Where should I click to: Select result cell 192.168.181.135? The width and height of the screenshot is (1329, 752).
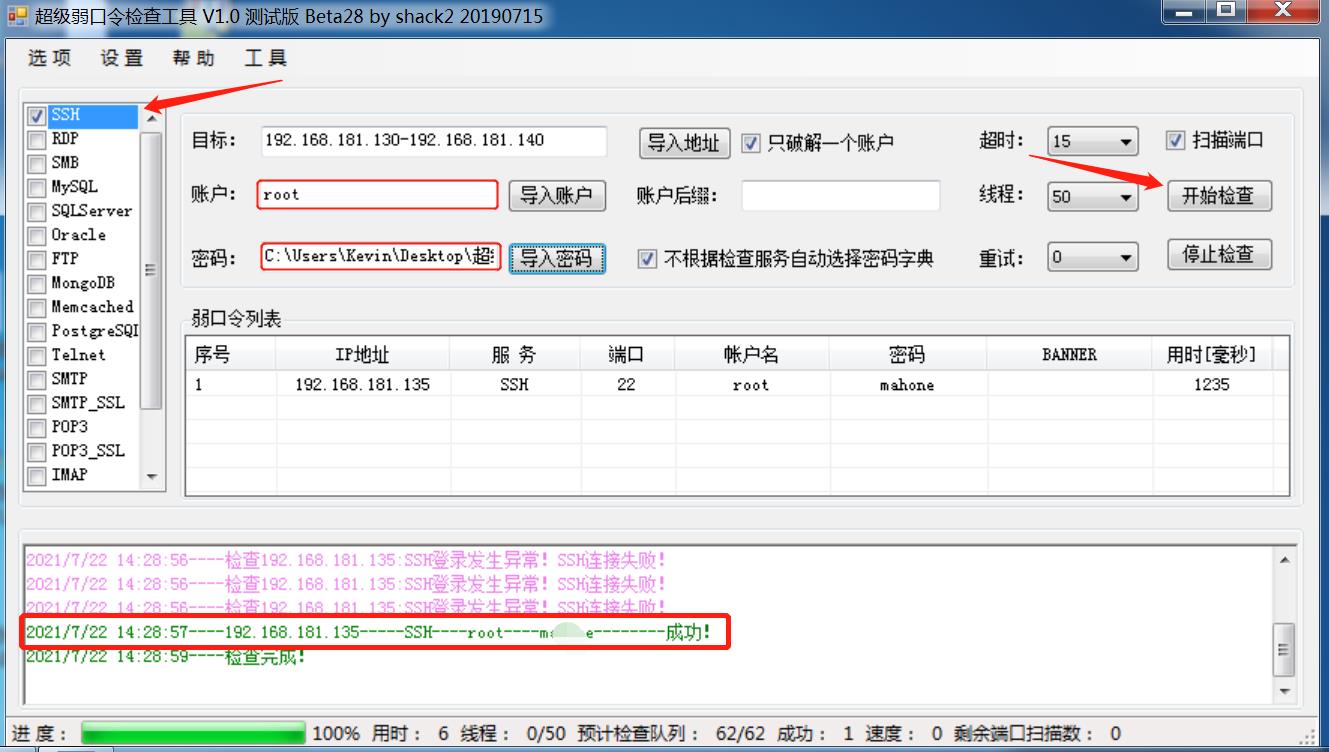(363, 385)
